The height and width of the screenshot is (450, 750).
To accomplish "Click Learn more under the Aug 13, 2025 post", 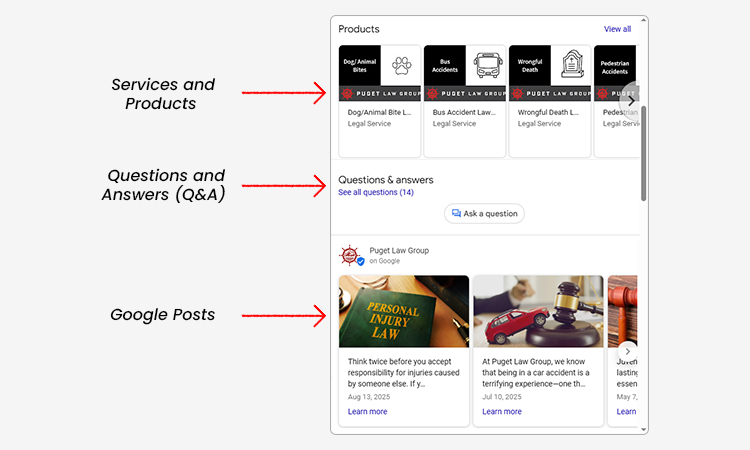I will click(x=367, y=411).
